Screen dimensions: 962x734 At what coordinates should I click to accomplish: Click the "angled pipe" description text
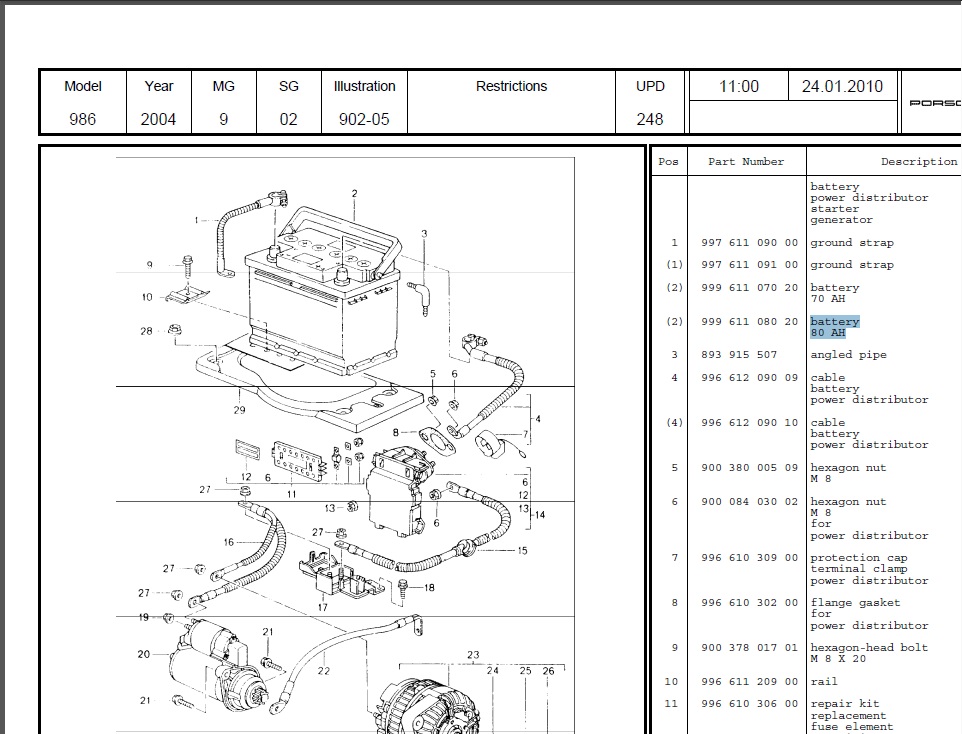coord(847,355)
